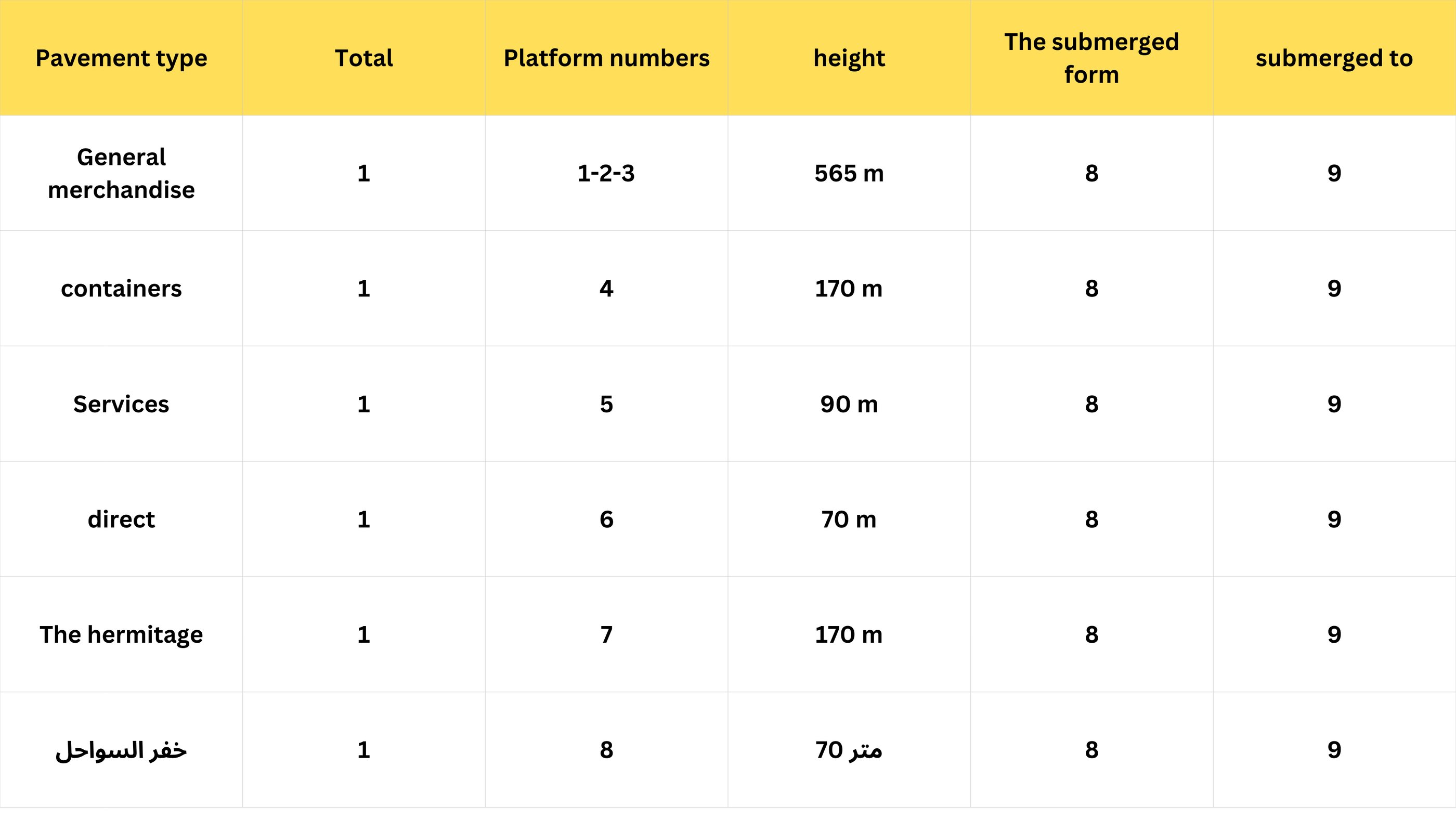Select the "submerged to" column header

pyautogui.click(x=1334, y=58)
